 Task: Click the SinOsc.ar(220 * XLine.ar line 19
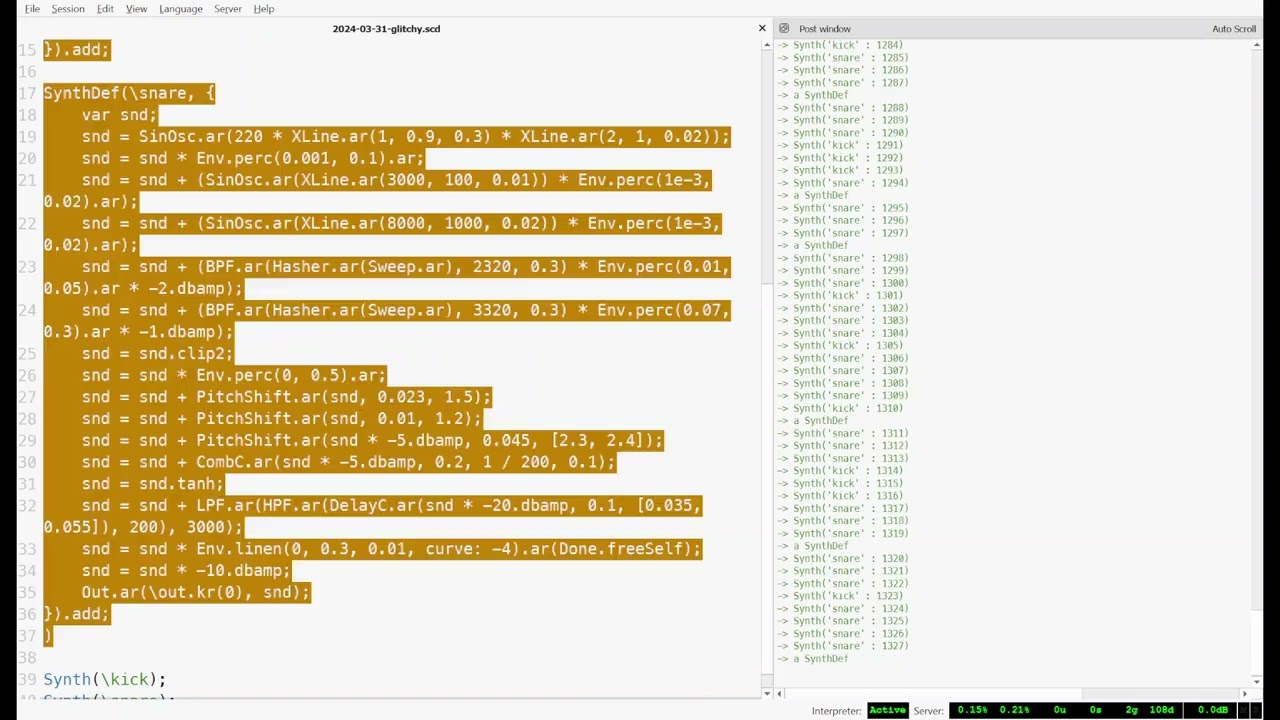[x=406, y=137]
